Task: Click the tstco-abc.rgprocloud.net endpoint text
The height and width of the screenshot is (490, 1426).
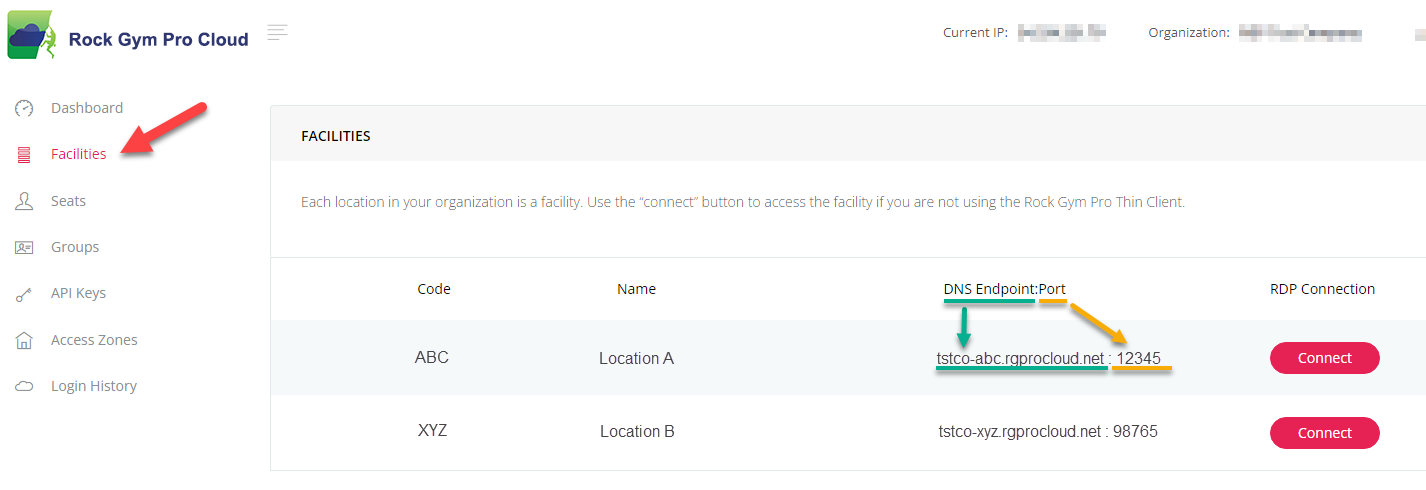Action: click(1021, 358)
